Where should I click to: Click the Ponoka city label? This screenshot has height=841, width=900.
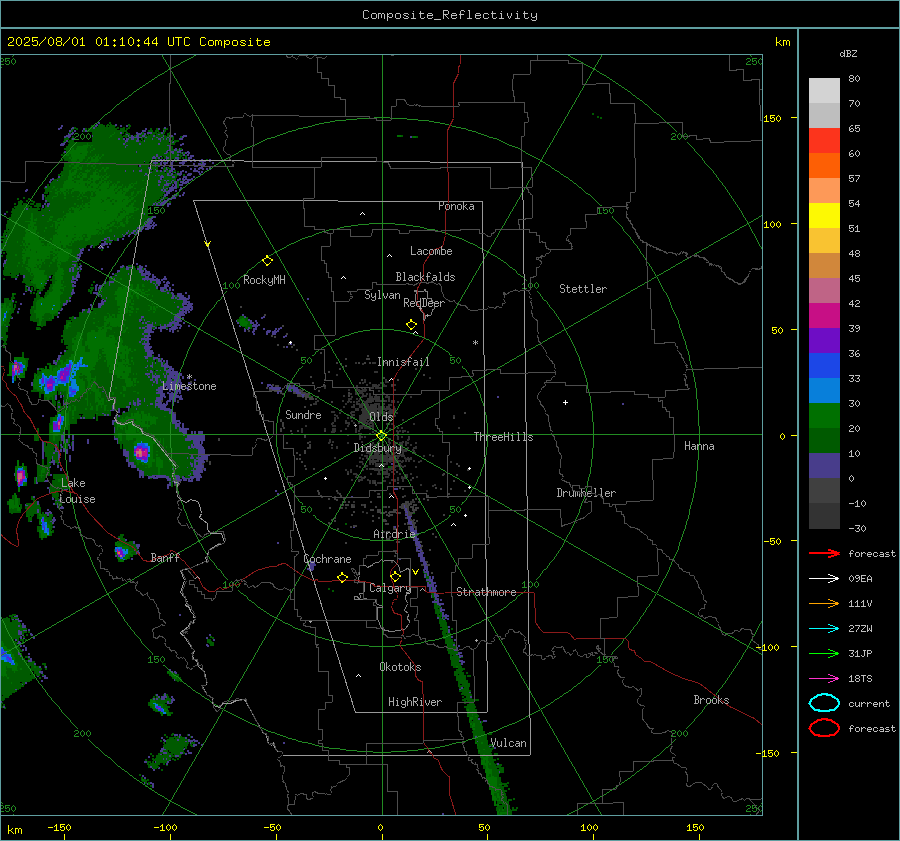tap(456, 206)
